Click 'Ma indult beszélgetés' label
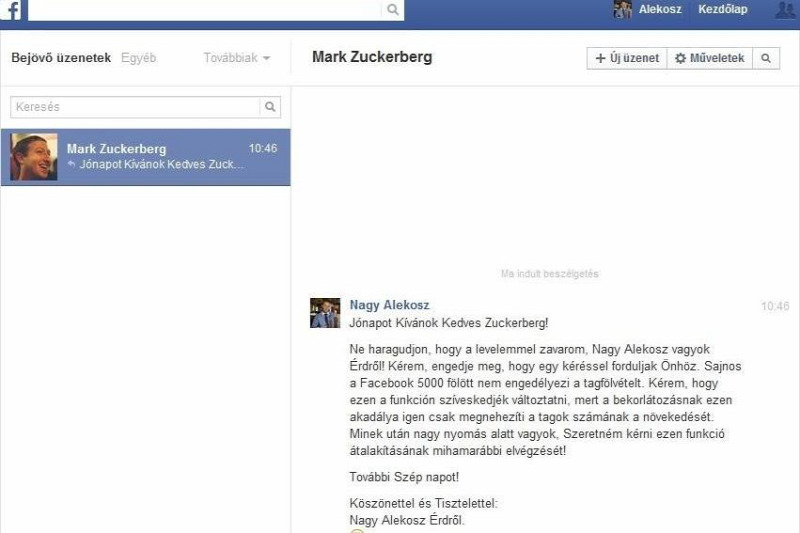This screenshot has width=800, height=533. 549,274
